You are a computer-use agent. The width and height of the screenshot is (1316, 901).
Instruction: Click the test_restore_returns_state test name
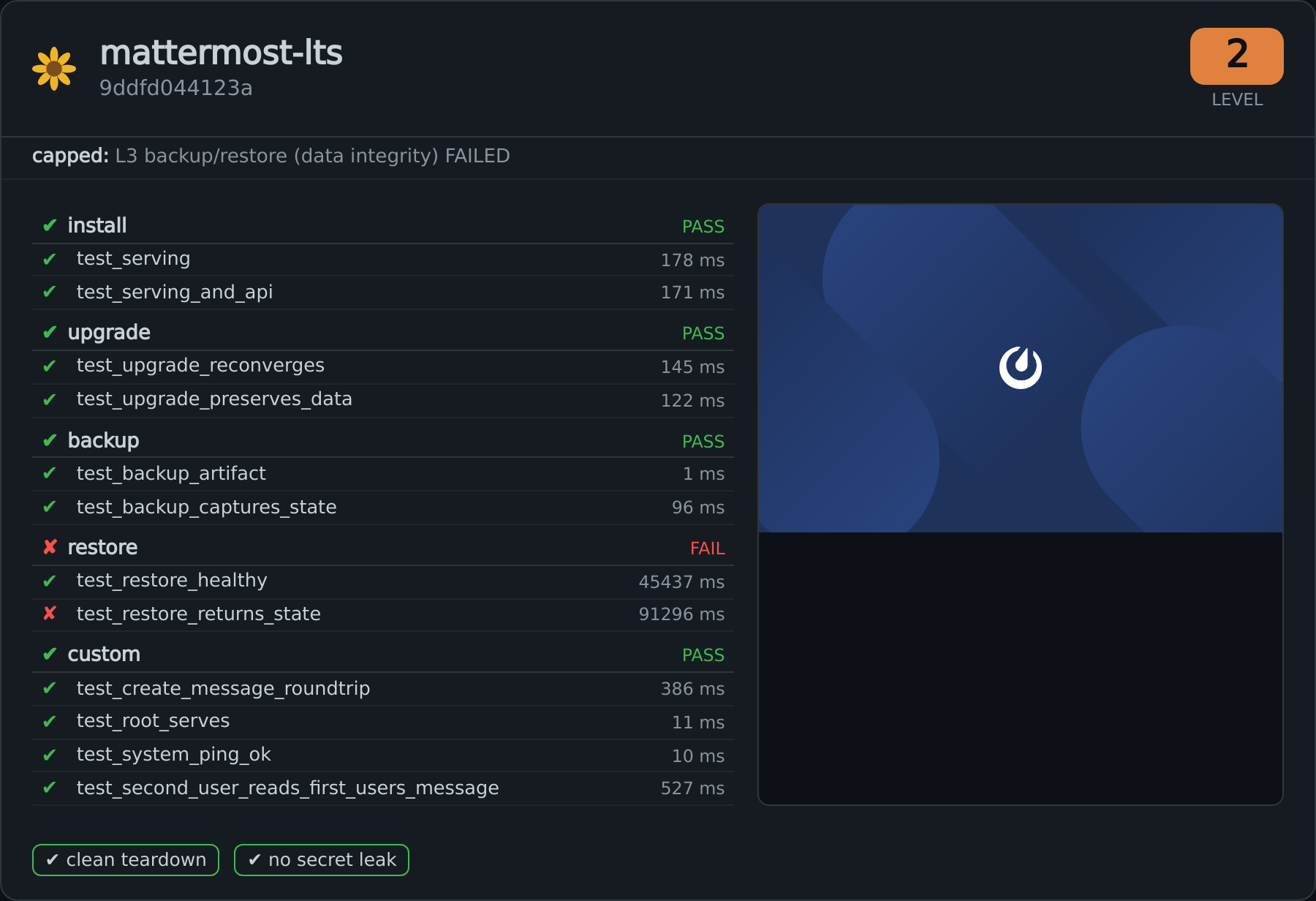click(x=199, y=614)
